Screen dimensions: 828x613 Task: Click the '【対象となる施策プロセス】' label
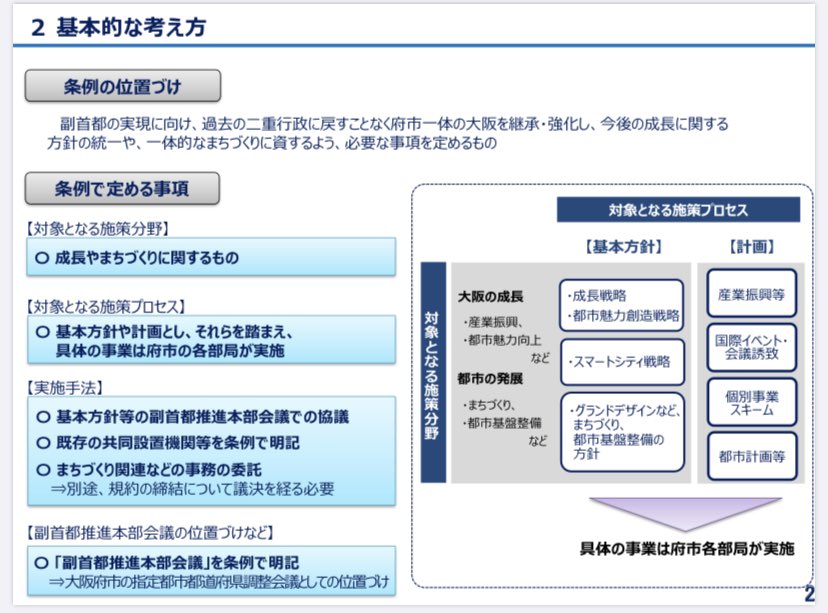(107, 307)
